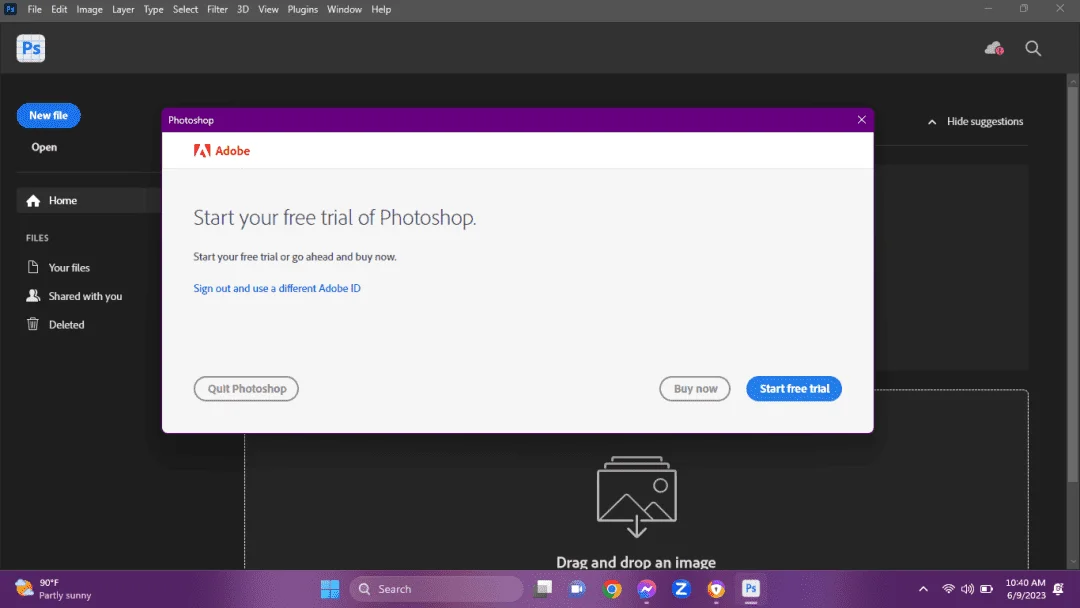This screenshot has width=1080, height=608.
Task: Open the weather widget on taskbar
Action: pos(53,589)
